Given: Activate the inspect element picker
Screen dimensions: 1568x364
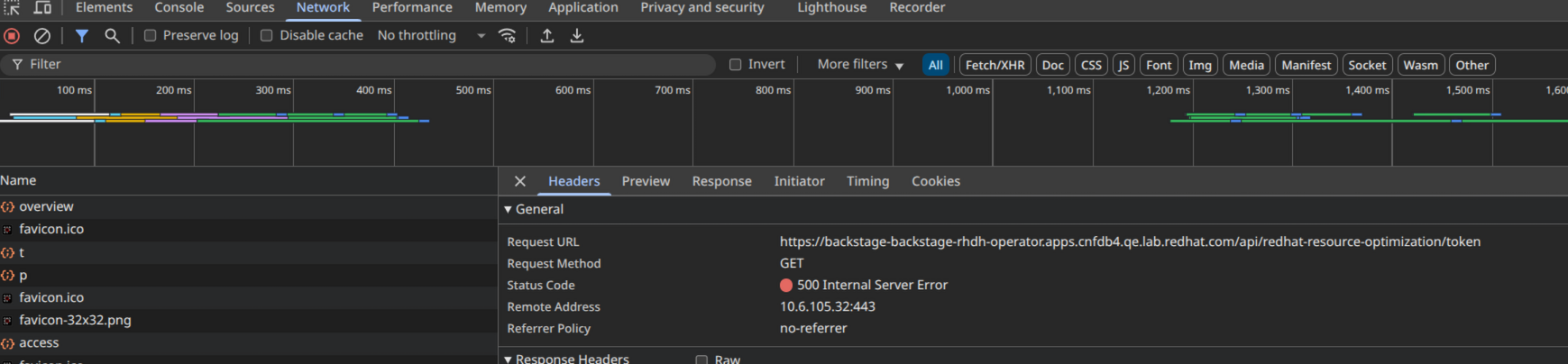Looking at the screenshot, I should click(x=12, y=7).
